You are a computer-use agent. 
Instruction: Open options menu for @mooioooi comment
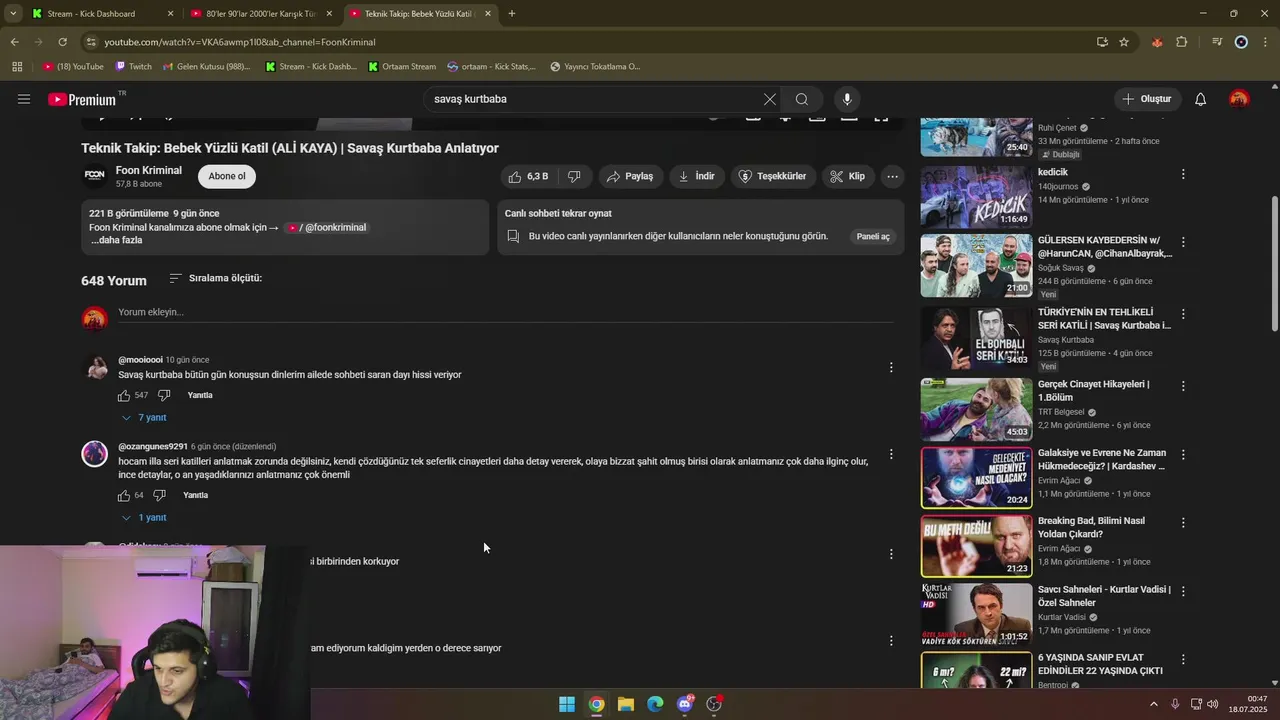point(891,367)
